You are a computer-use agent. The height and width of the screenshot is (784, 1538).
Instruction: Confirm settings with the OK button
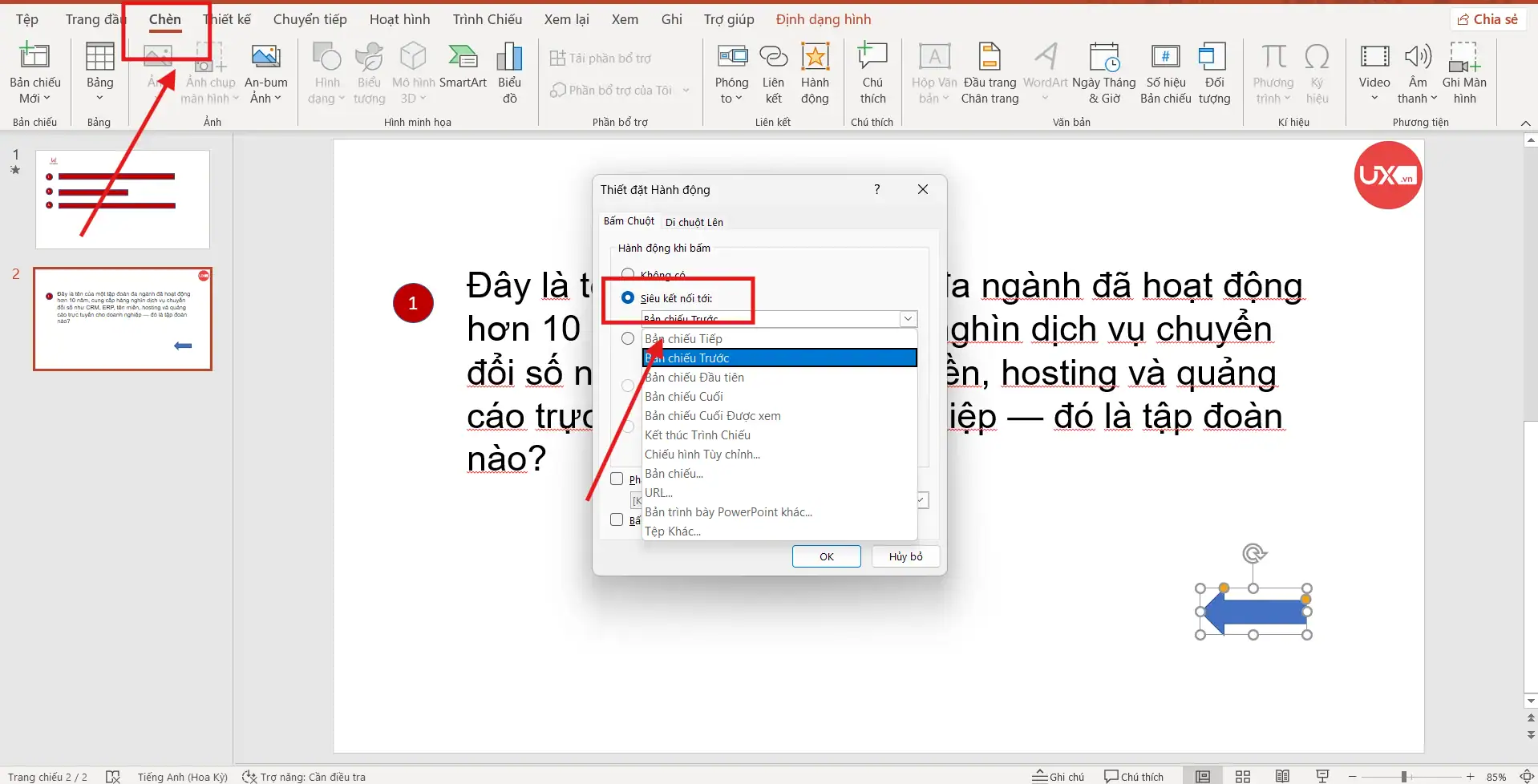(826, 556)
